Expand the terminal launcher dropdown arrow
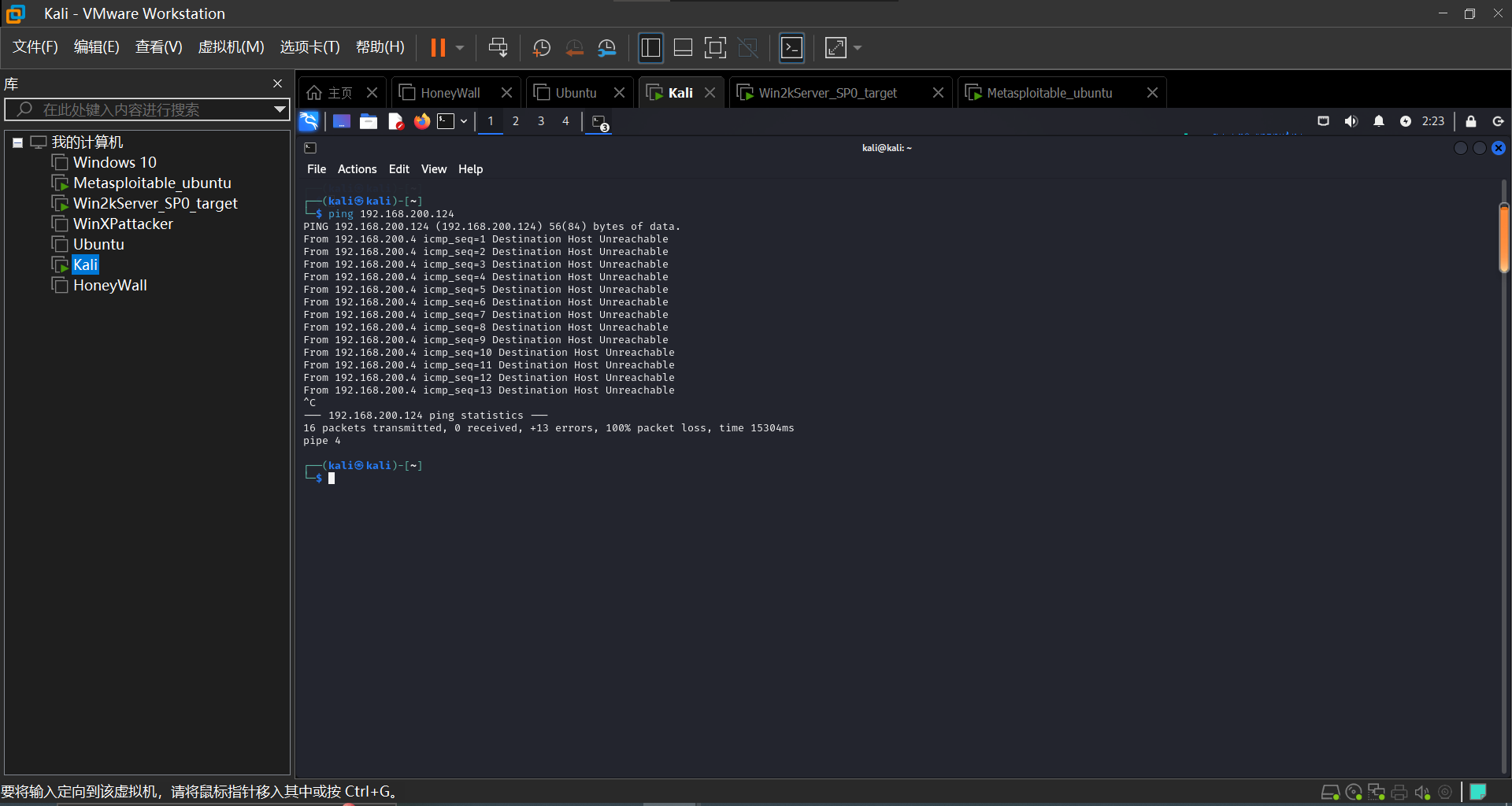1512x806 pixels. pyautogui.click(x=464, y=121)
